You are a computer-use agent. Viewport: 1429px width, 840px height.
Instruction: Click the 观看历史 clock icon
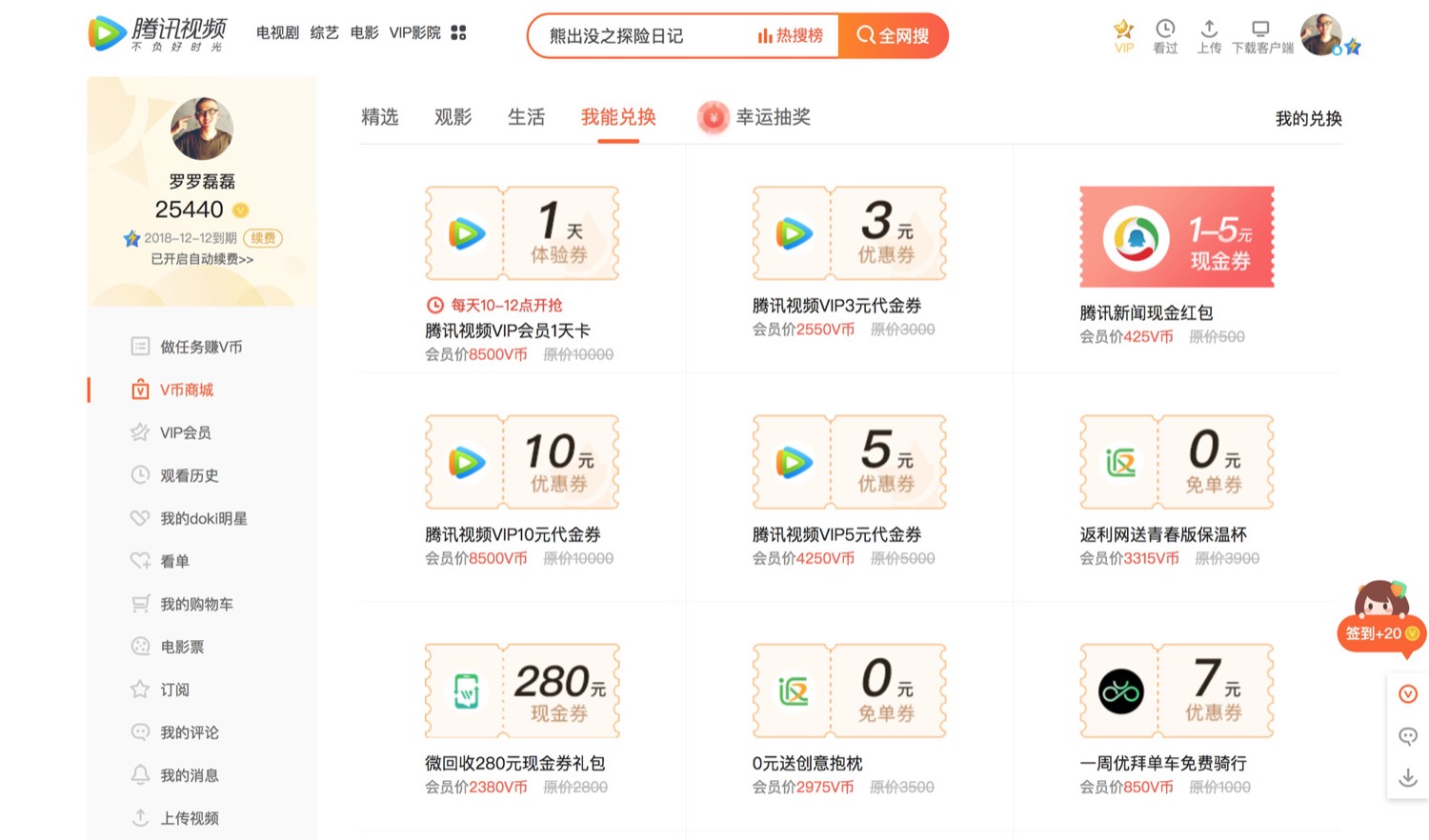coord(140,474)
